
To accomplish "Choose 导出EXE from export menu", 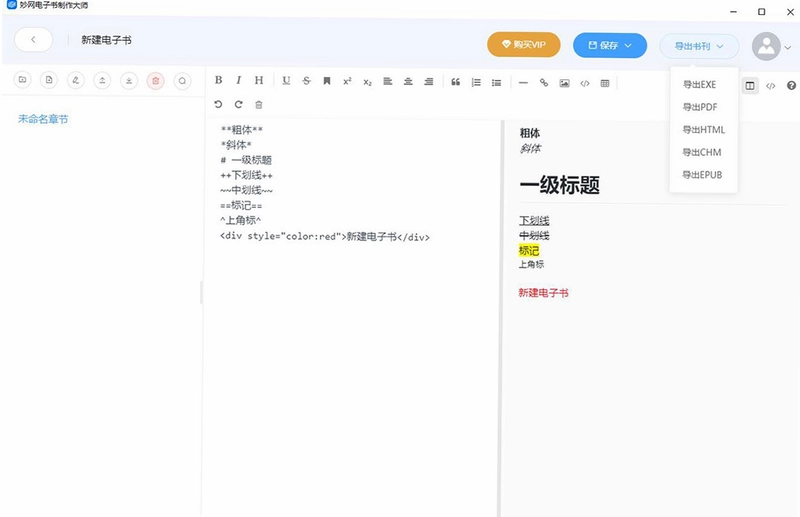I will point(699,85).
